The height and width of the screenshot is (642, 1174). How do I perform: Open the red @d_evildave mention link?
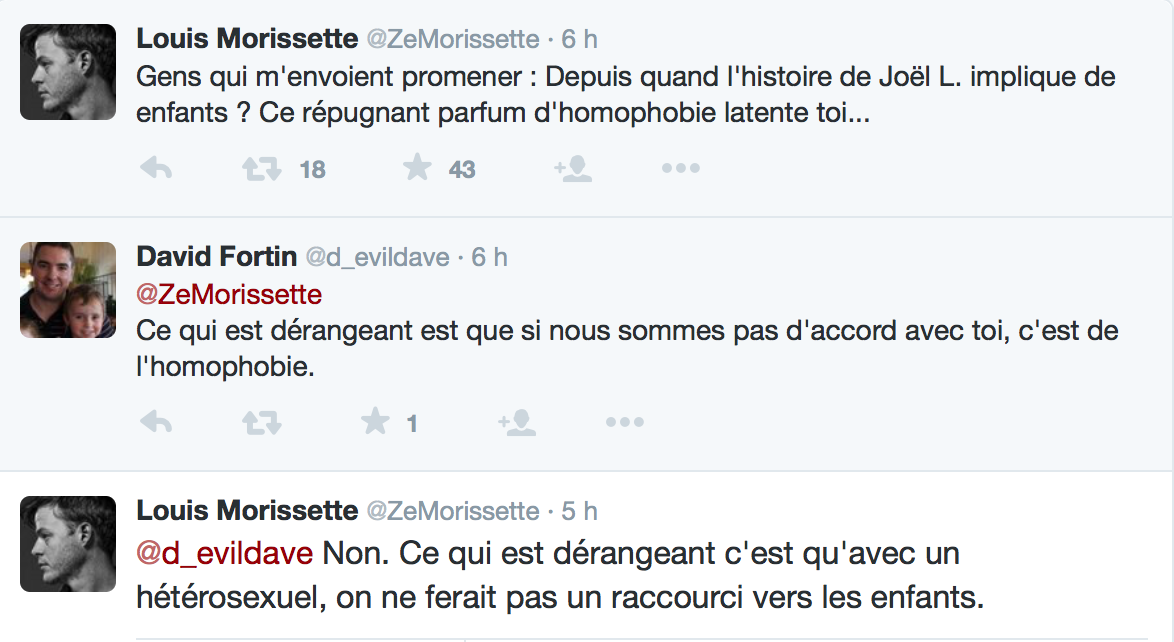click(x=225, y=554)
